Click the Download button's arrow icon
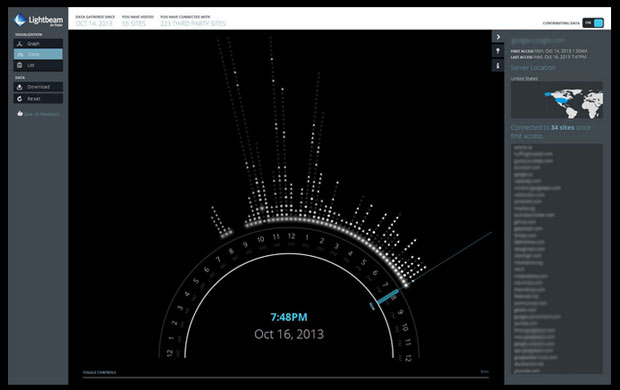Image resolution: width=620 pixels, height=390 pixels. 19,87
